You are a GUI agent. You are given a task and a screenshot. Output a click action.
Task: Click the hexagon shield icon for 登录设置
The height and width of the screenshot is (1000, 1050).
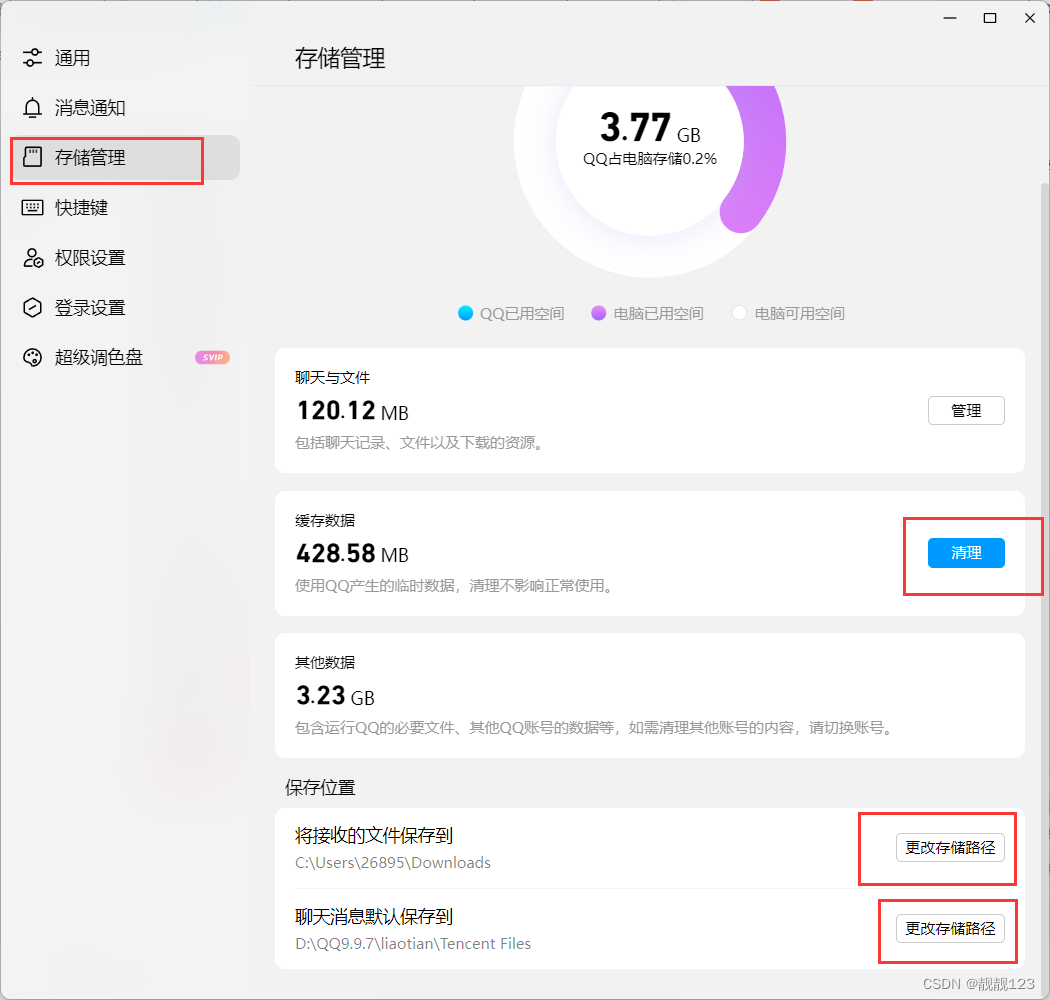(x=32, y=307)
